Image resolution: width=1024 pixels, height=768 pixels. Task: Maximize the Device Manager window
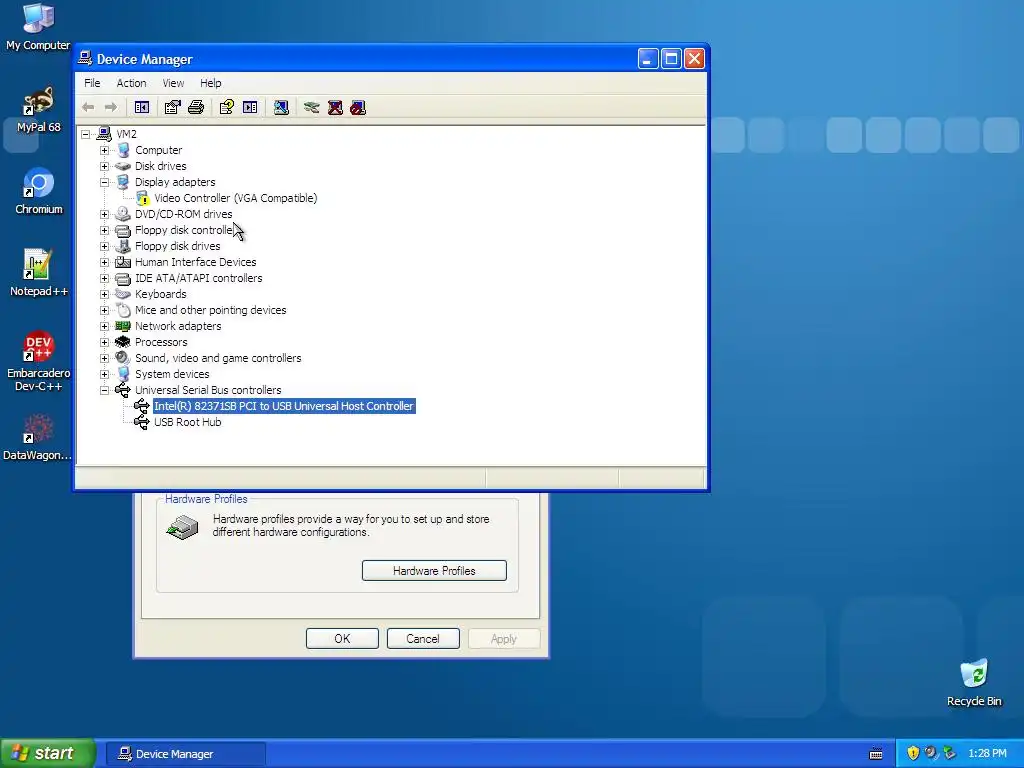671,59
